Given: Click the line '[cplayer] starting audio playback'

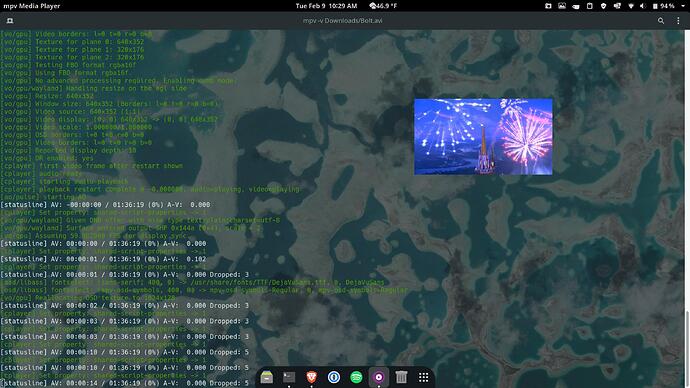Looking at the screenshot, I should pos(64,181).
